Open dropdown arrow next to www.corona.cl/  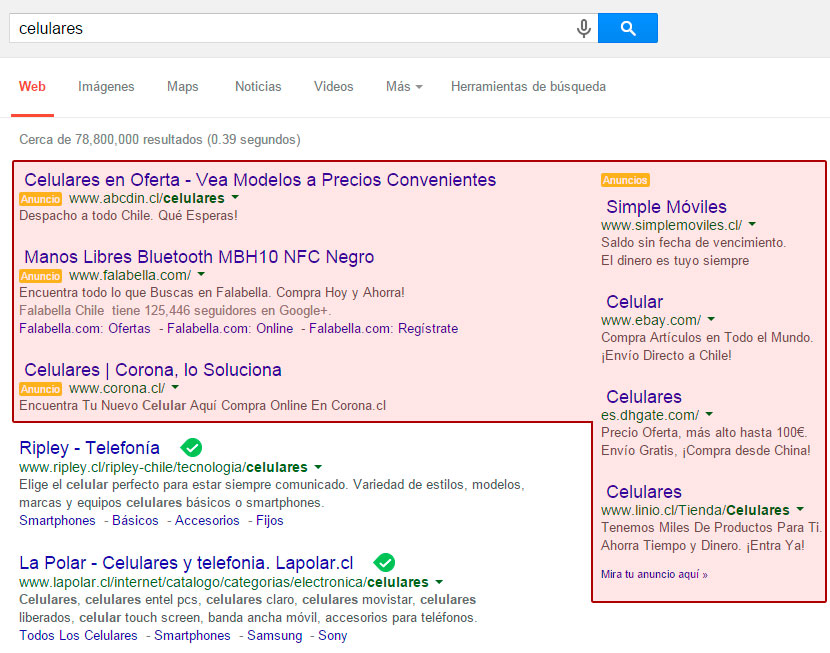[175, 388]
